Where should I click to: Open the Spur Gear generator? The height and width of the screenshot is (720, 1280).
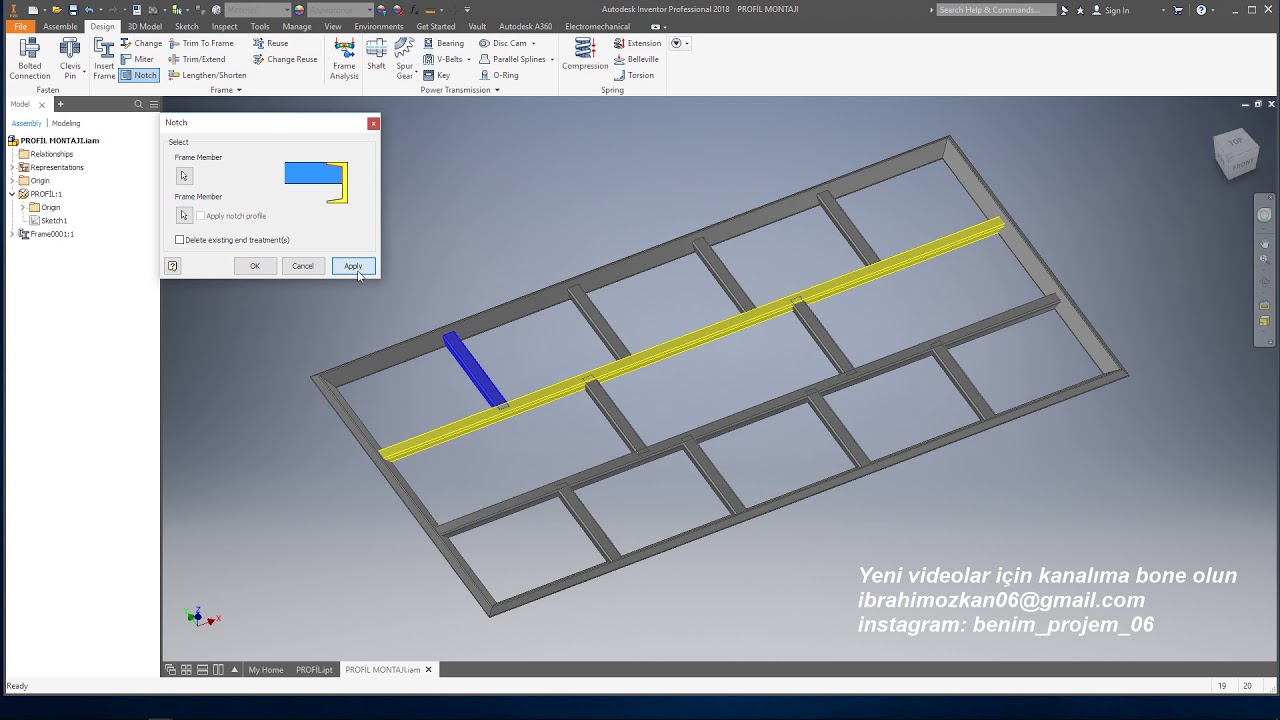[405, 59]
